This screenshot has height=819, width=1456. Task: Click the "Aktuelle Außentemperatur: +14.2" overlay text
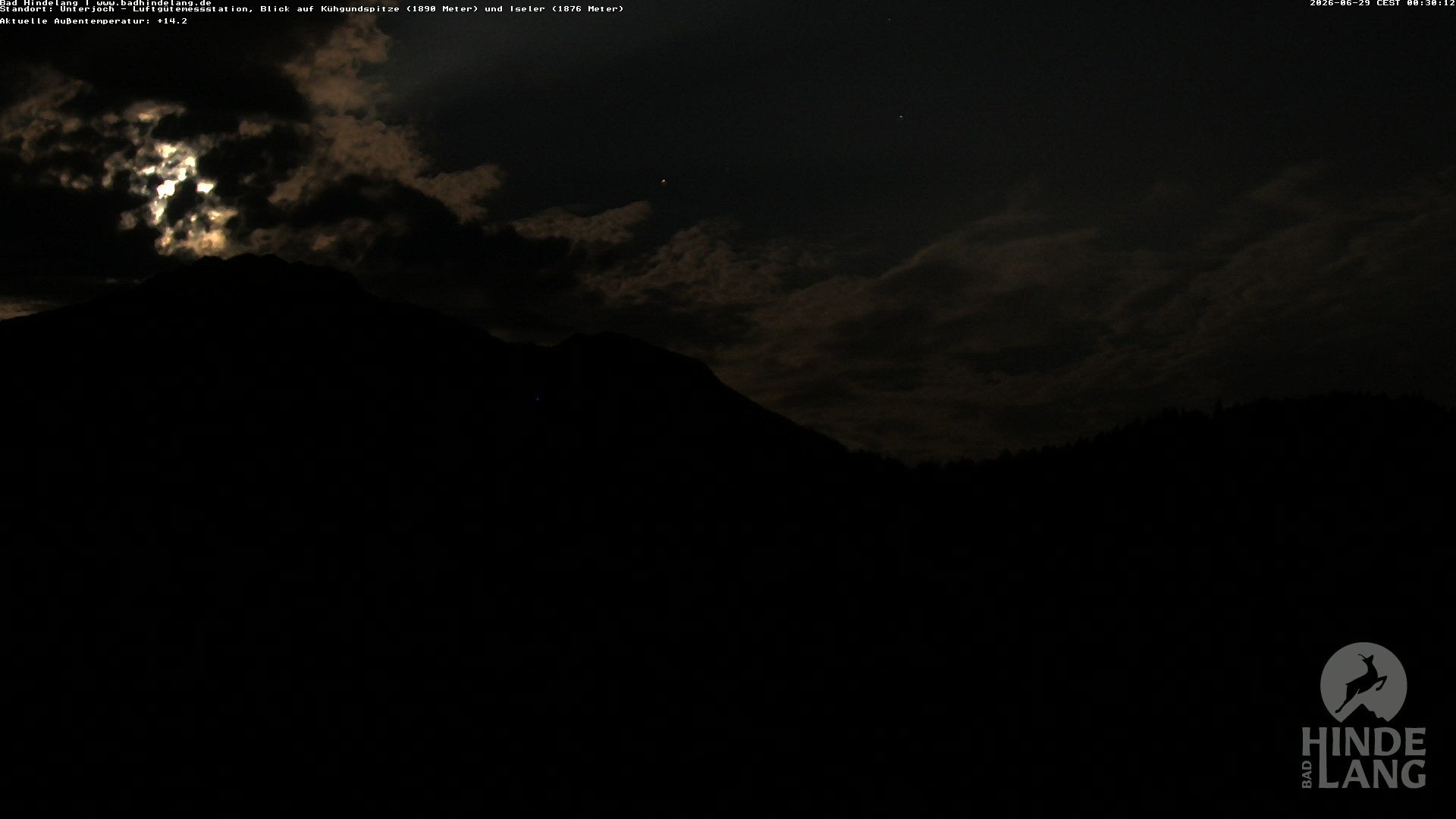93,21
